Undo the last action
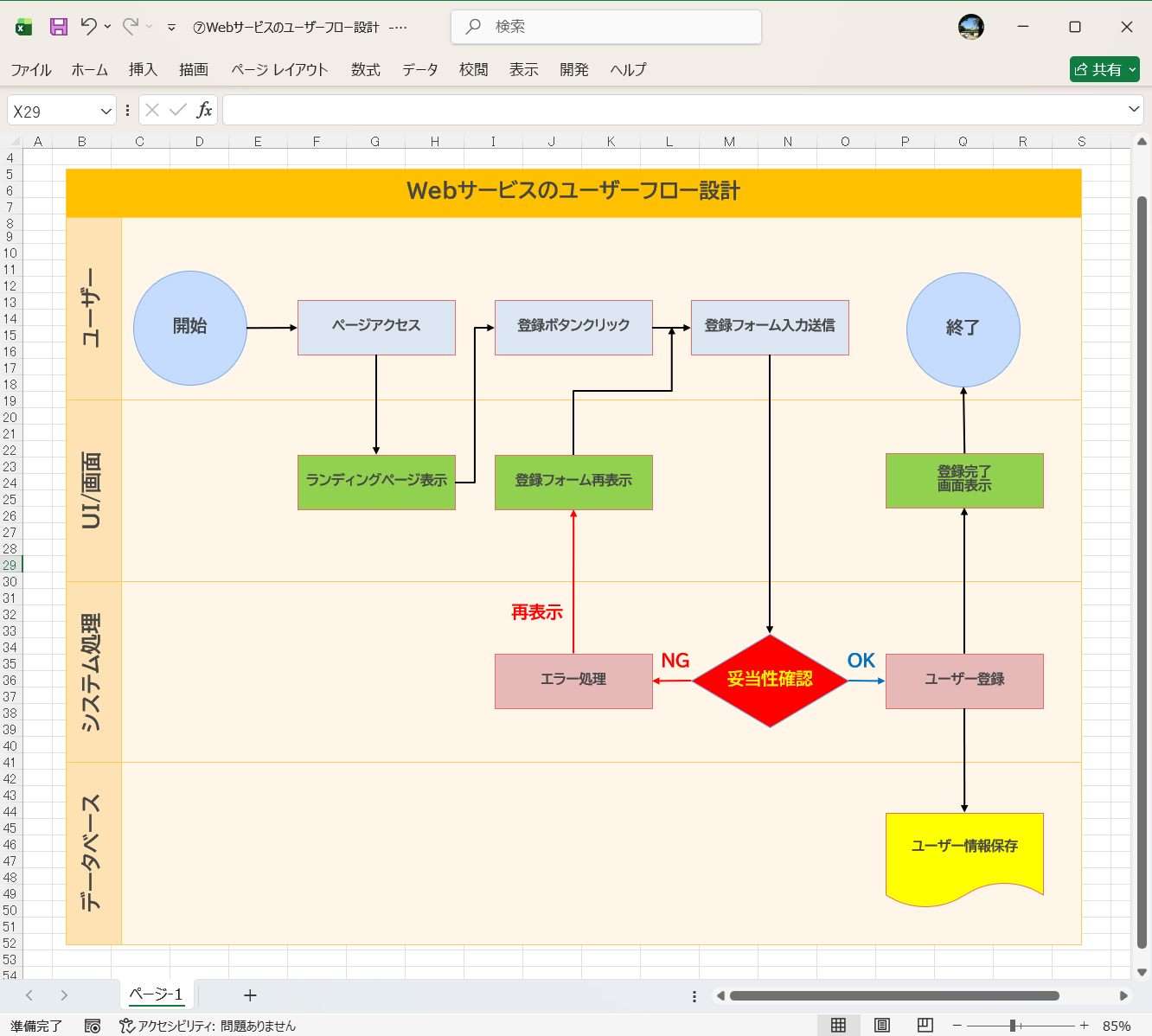 (90, 26)
